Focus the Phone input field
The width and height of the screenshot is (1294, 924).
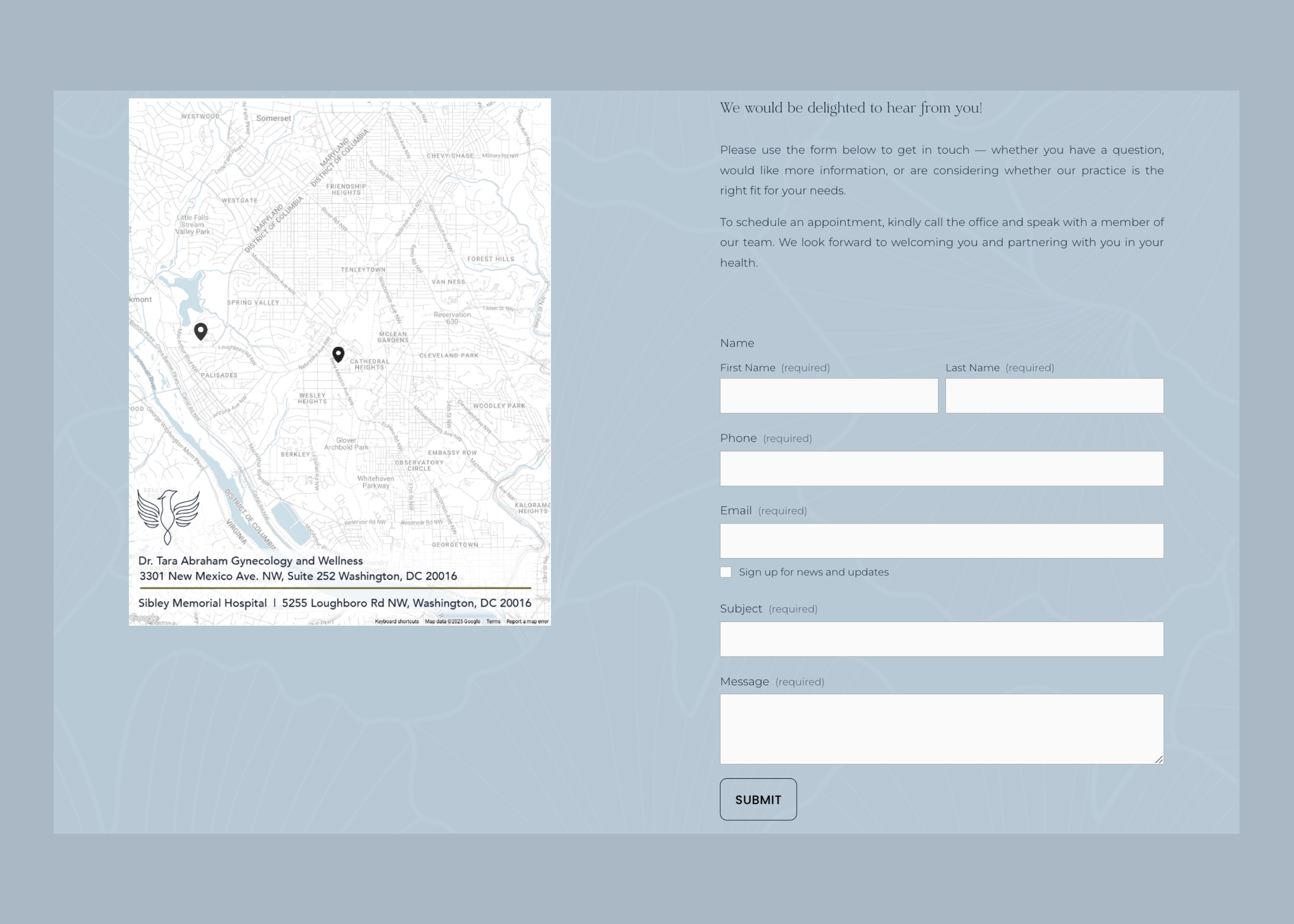942,468
